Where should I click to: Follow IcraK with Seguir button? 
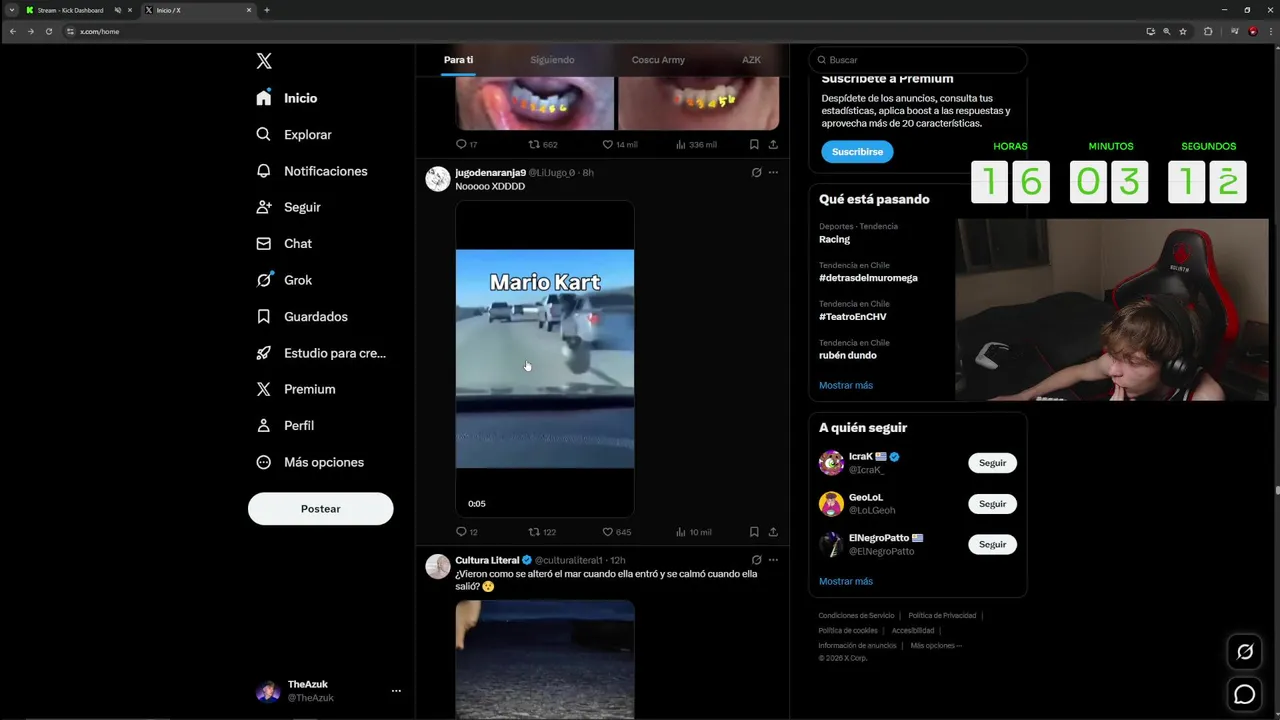992,463
